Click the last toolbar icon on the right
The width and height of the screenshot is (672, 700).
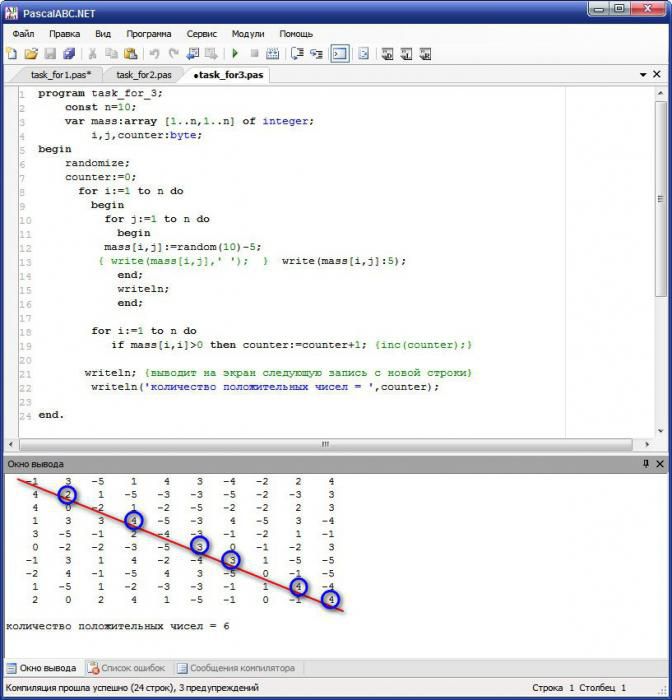425,54
